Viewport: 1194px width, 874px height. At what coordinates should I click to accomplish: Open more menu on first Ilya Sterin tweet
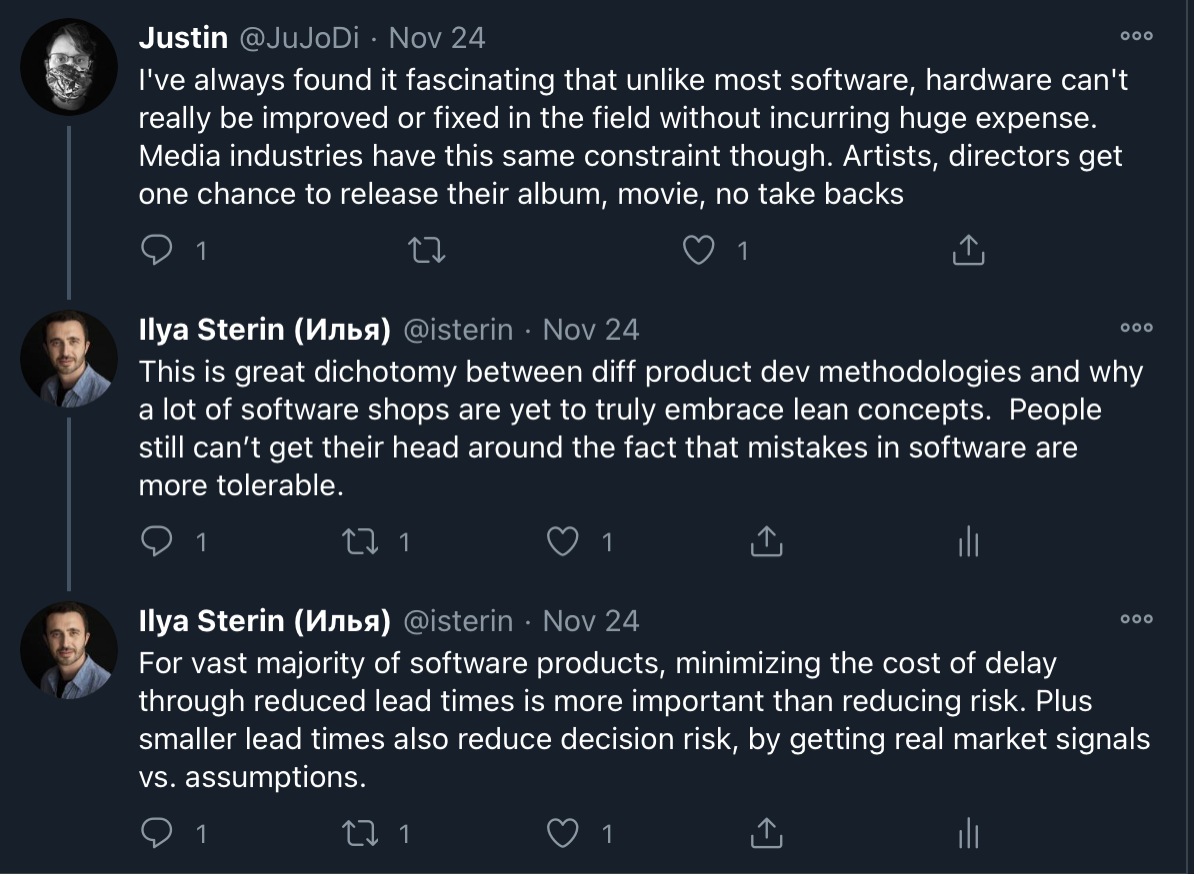pyautogui.click(x=1136, y=327)
